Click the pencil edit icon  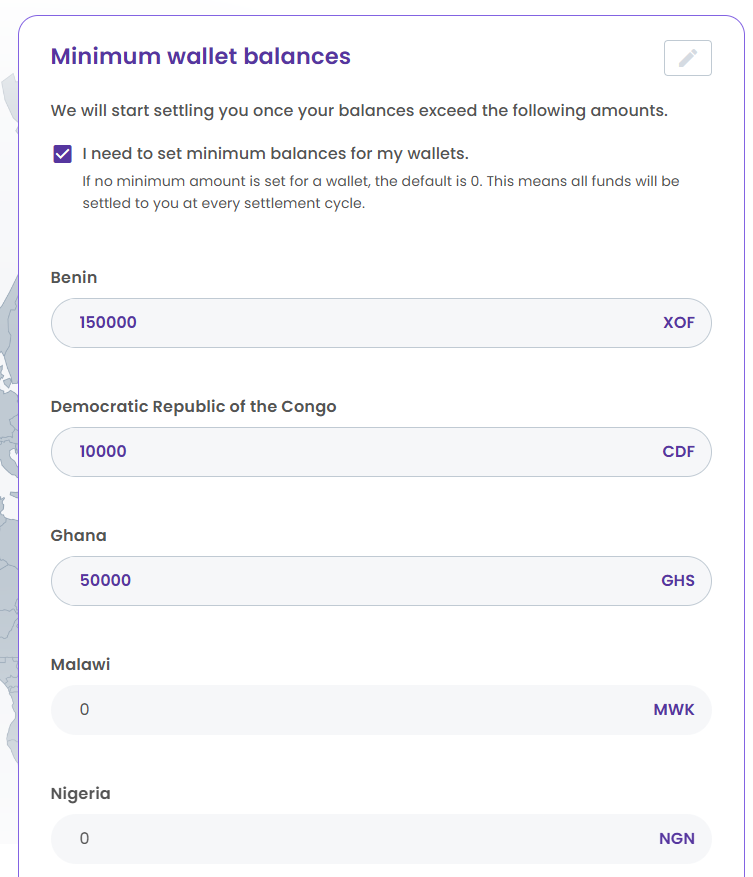click(688, 58)
